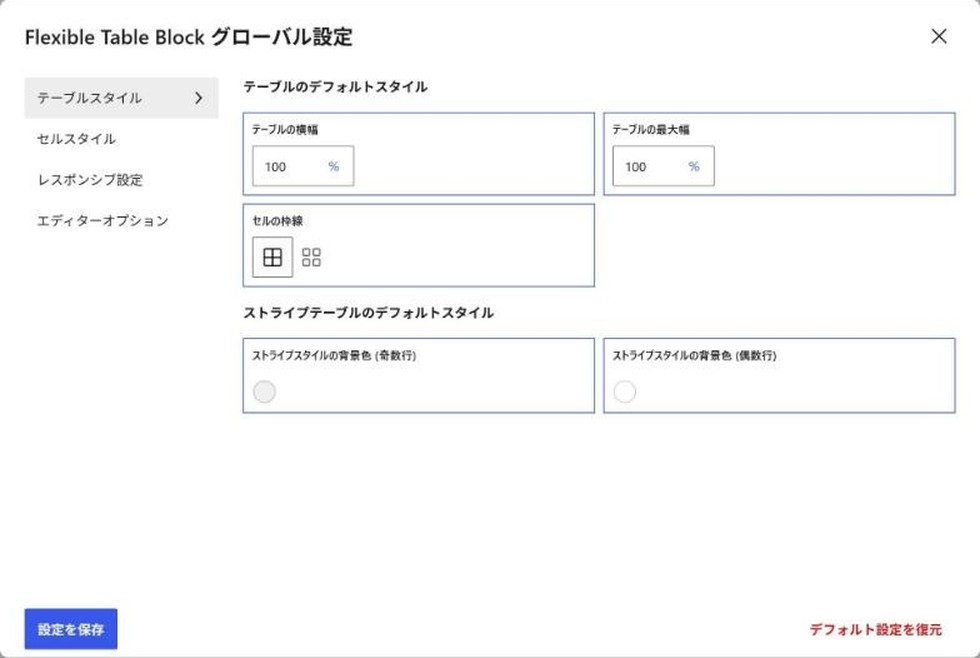Screen dimensions: 980x658
Task: Click the ストライプスタイルの背景色 (偶数行) label
Action: point(694,356)
